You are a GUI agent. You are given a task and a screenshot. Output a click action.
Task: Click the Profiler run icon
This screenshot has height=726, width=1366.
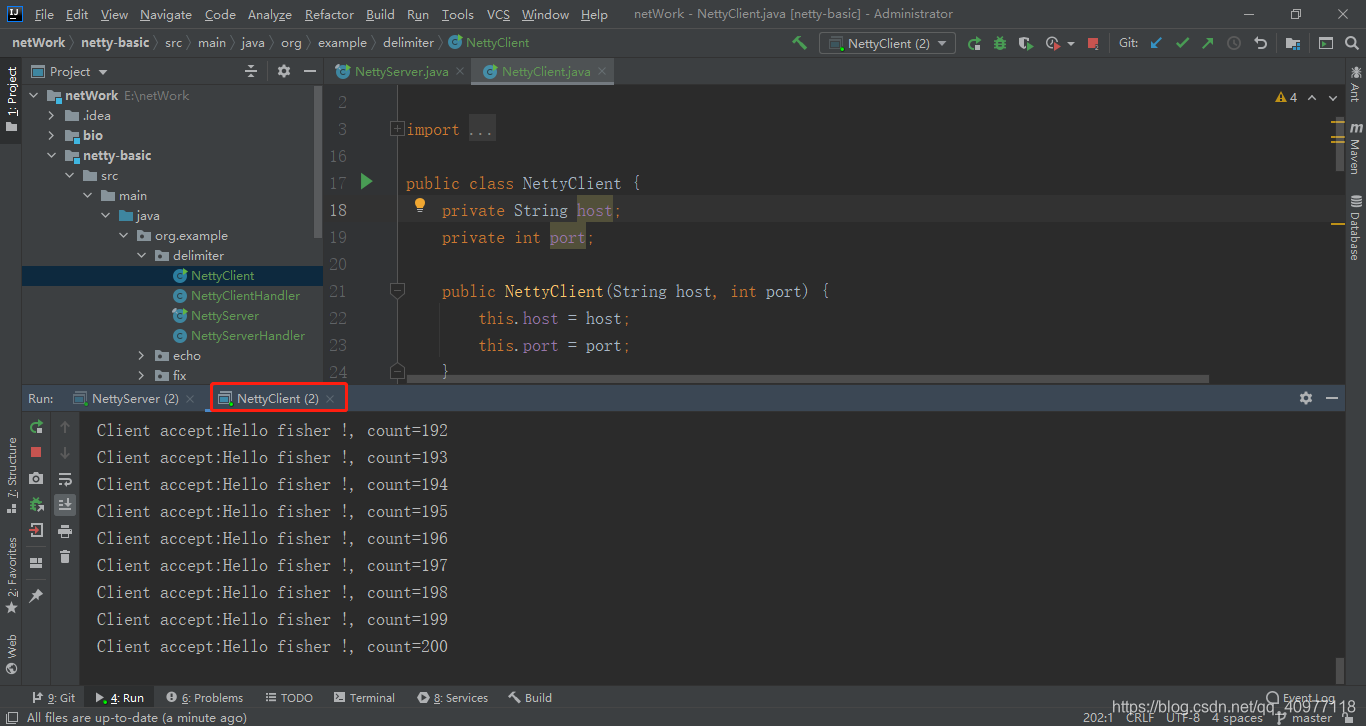[1053, 43]
